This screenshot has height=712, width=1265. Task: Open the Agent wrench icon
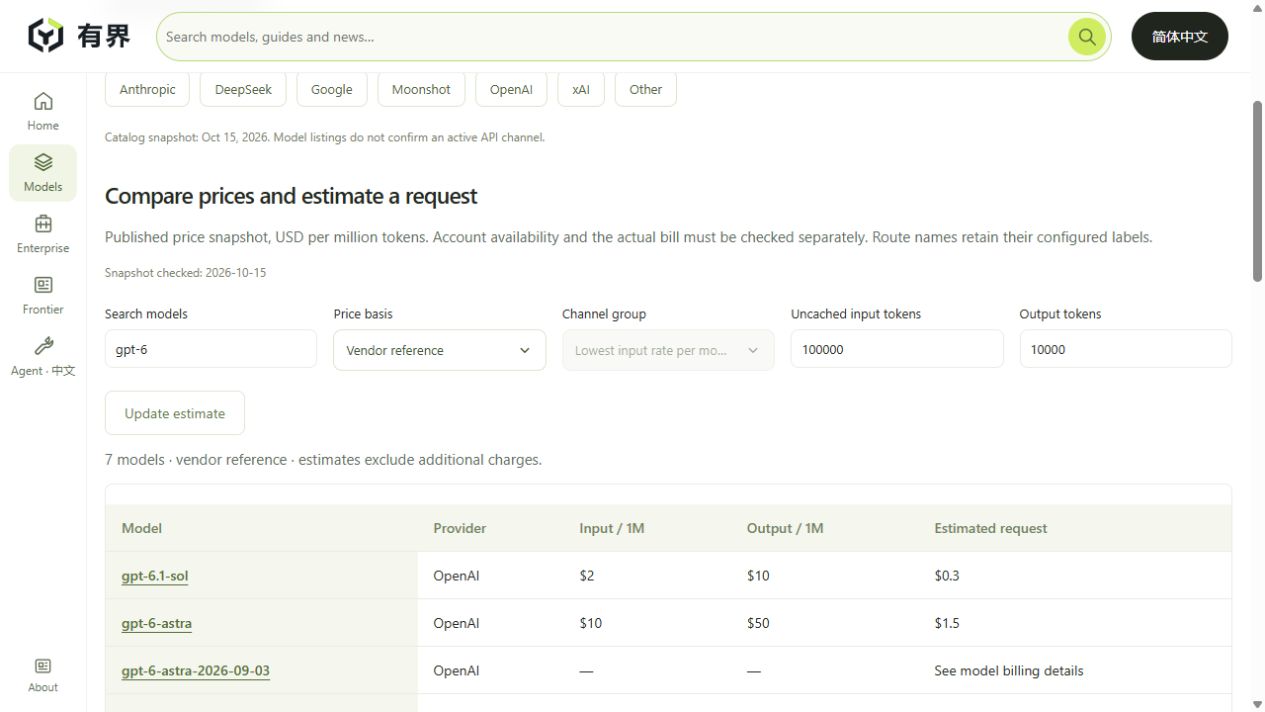pos(43,346)
